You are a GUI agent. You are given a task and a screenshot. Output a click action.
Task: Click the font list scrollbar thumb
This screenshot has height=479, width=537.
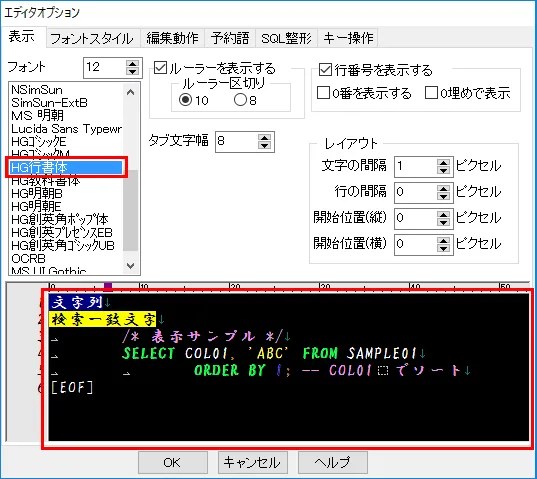point(130,210)
